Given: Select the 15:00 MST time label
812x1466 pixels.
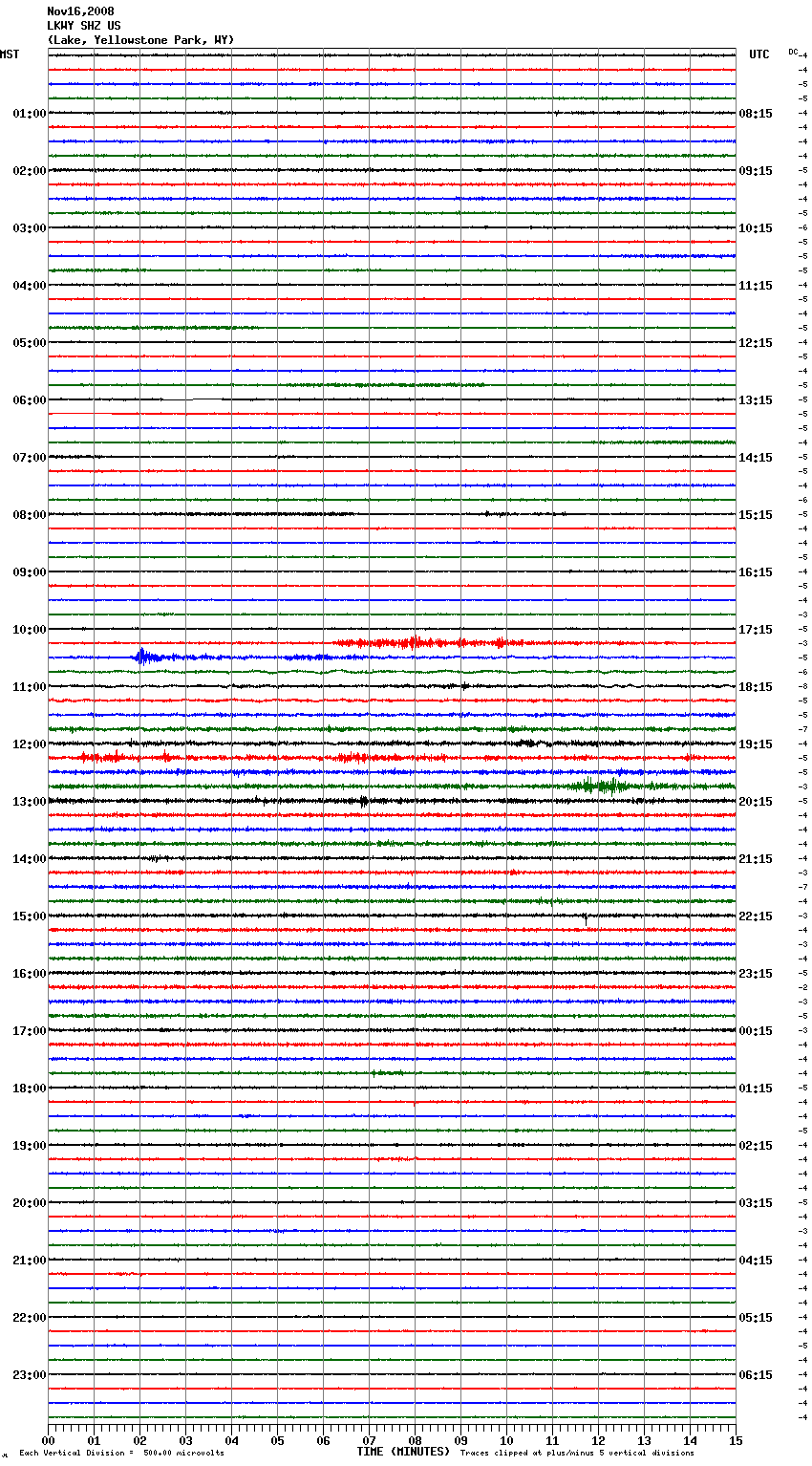Looking at the screenshot, I should coord(30,916).
